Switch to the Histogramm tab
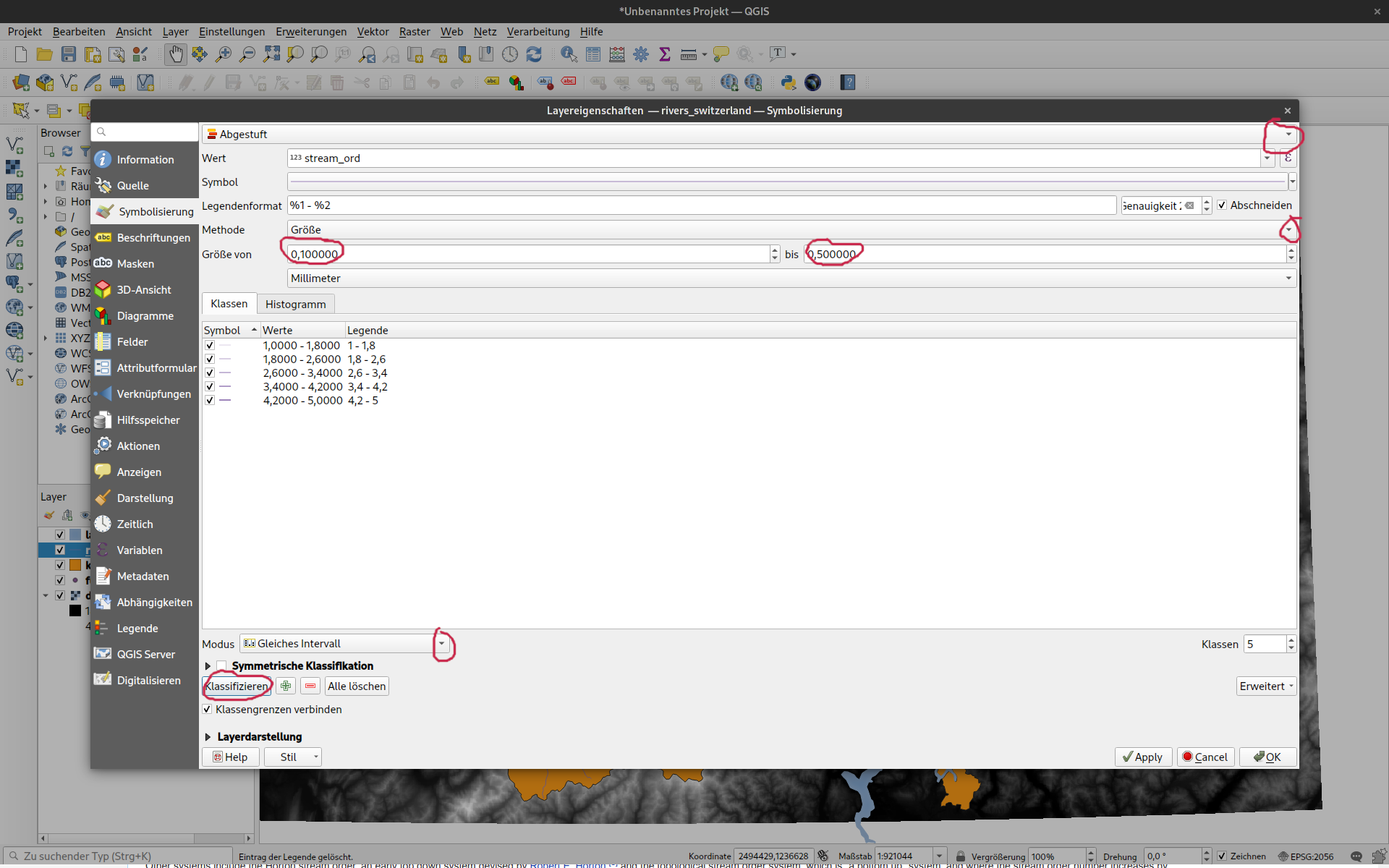The image size is (1389, 868). [x=295, y=305]
